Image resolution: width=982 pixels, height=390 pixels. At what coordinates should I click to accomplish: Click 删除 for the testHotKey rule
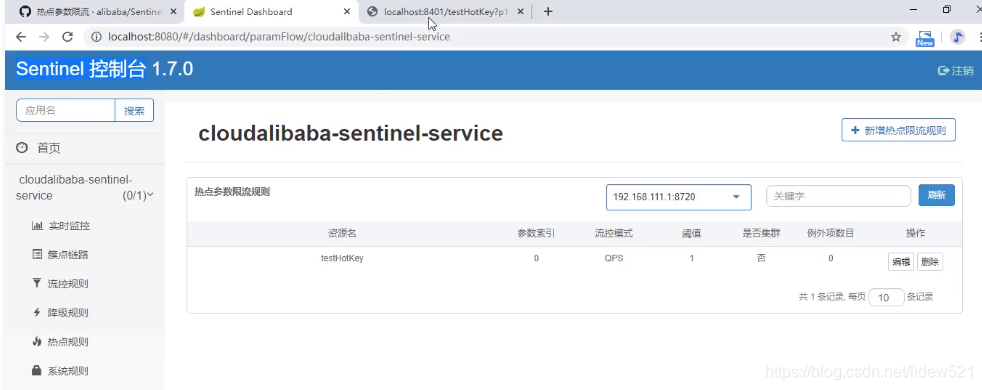click(x=930, y=262)
